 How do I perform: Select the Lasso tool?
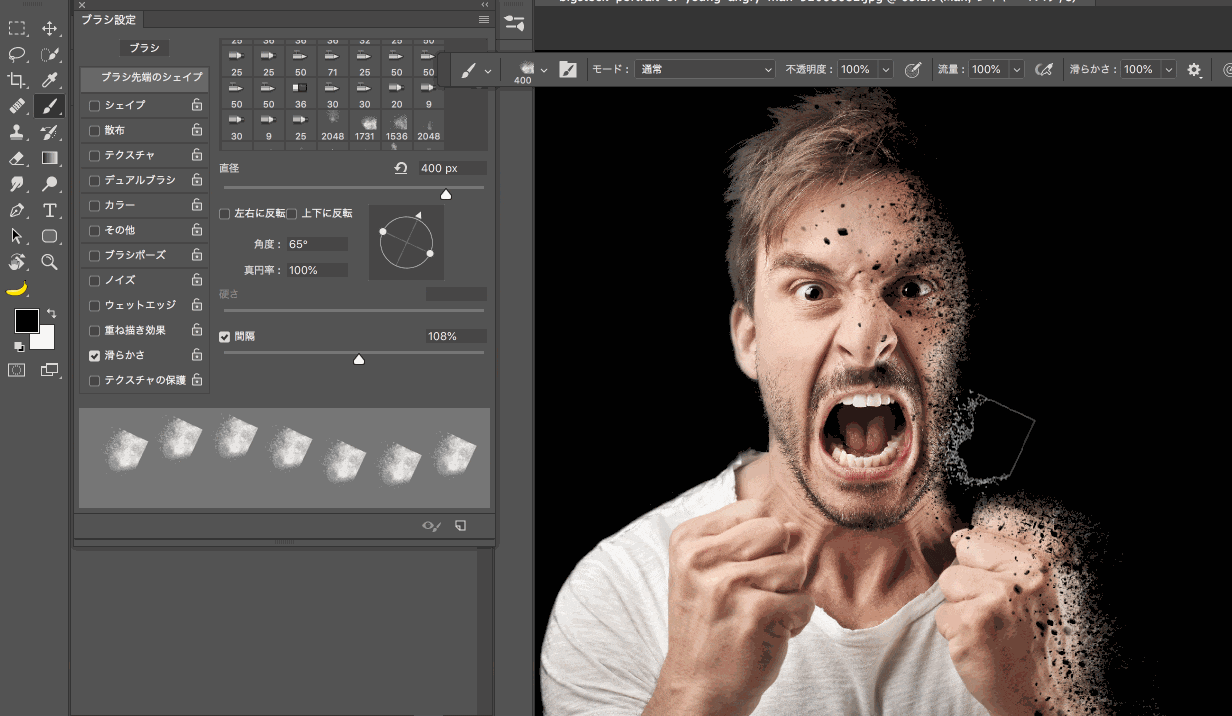[17, 54]
